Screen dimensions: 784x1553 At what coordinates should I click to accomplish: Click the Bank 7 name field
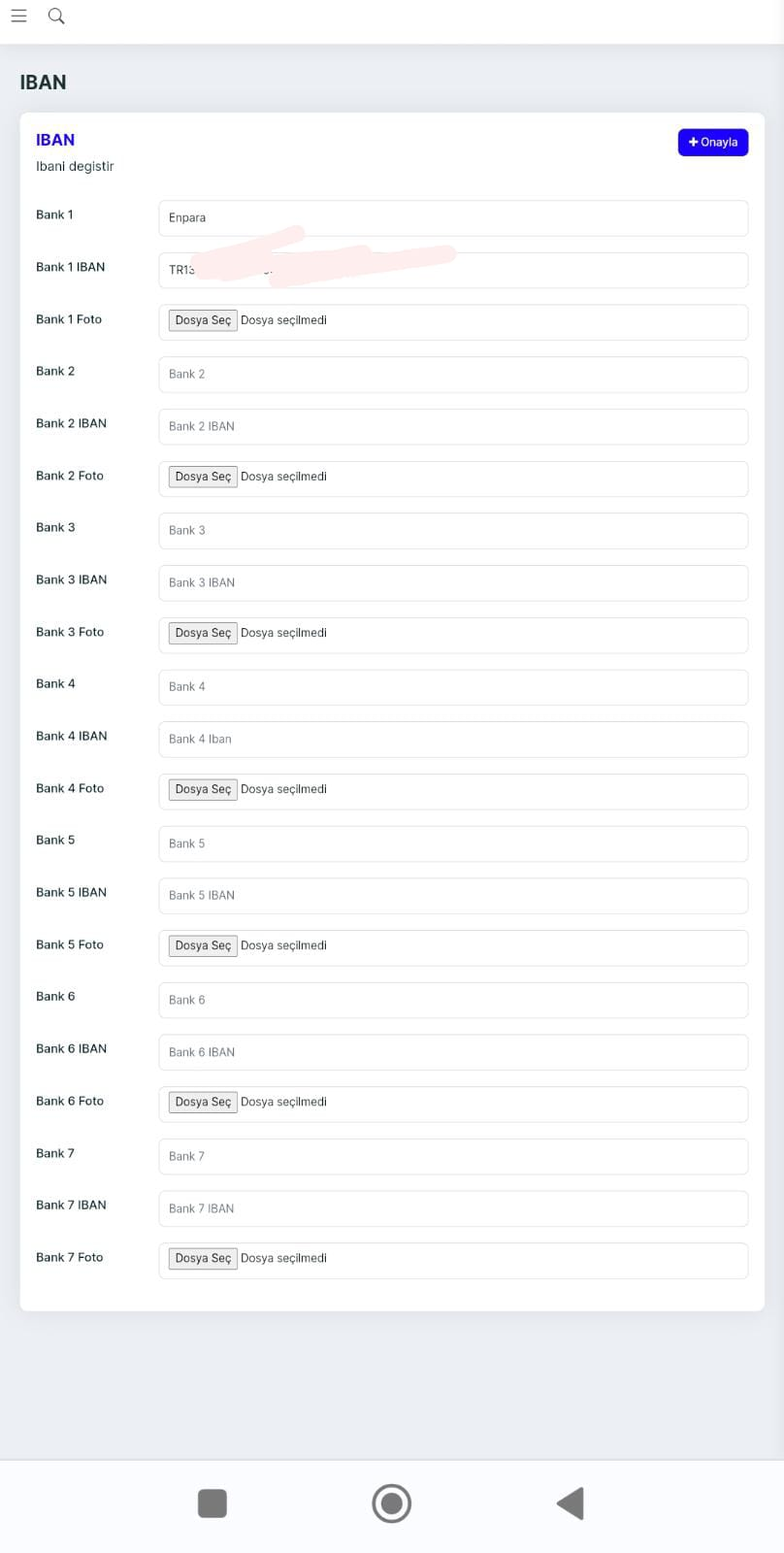coord(453,1156)
